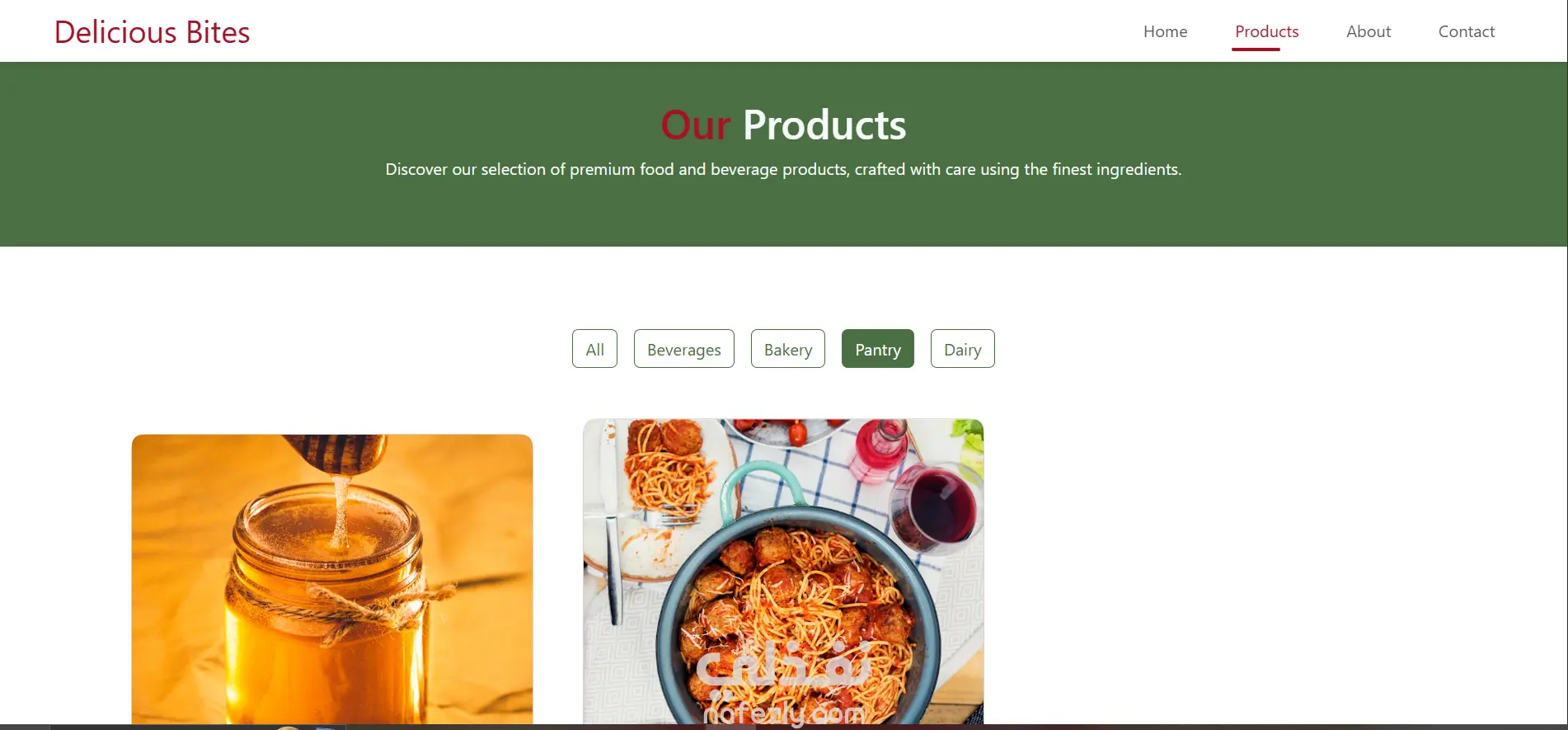Filter products by Beverages

[683, 349]
